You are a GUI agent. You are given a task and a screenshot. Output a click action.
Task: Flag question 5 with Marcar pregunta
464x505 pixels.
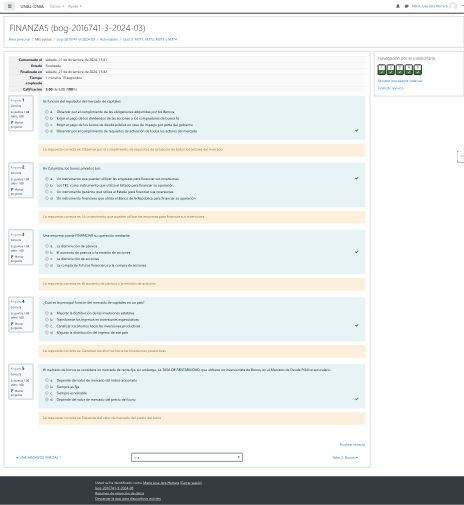pos(17,393)
